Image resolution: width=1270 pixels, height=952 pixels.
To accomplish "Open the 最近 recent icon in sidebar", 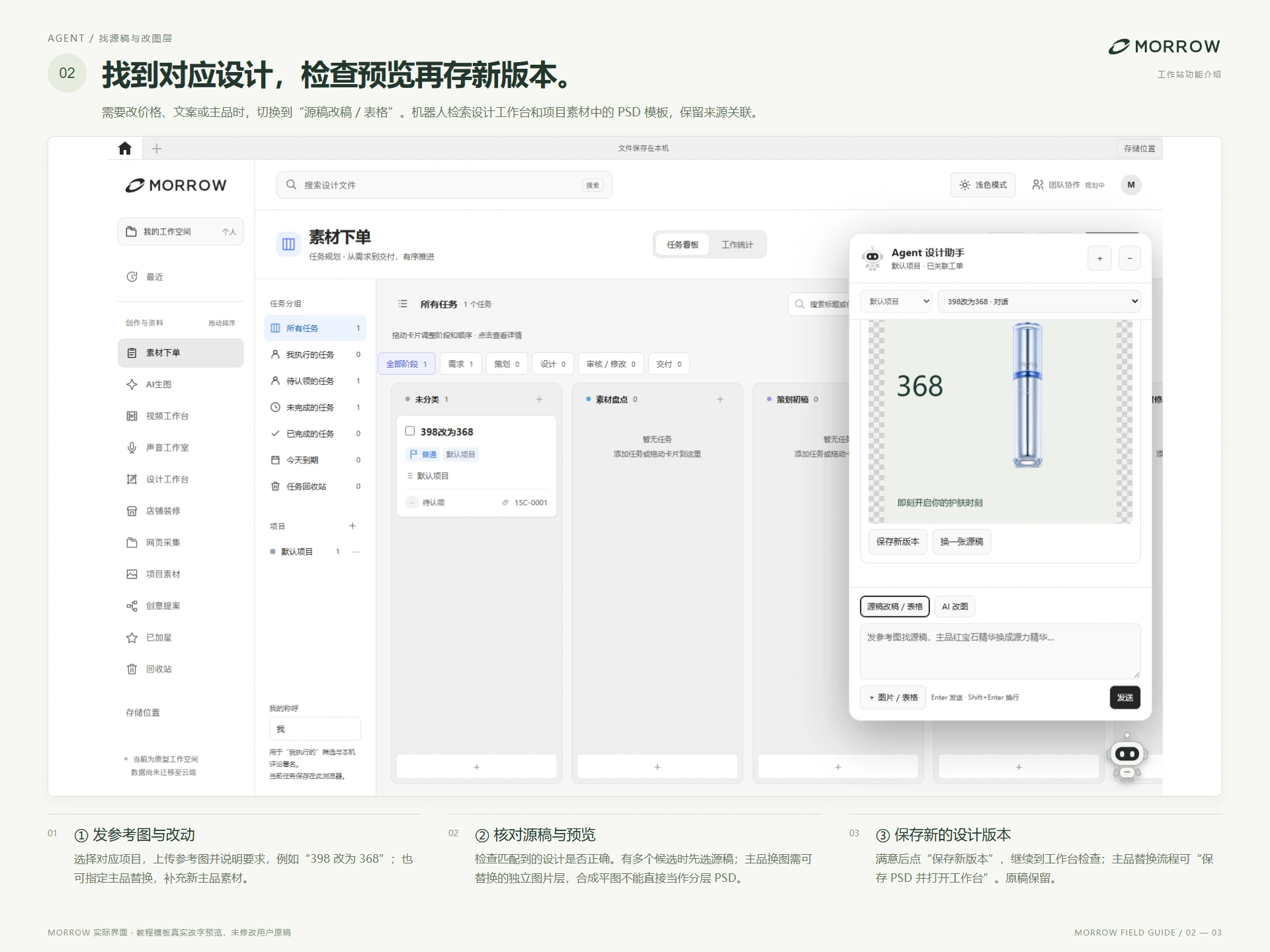I will (x=132, y=277).
